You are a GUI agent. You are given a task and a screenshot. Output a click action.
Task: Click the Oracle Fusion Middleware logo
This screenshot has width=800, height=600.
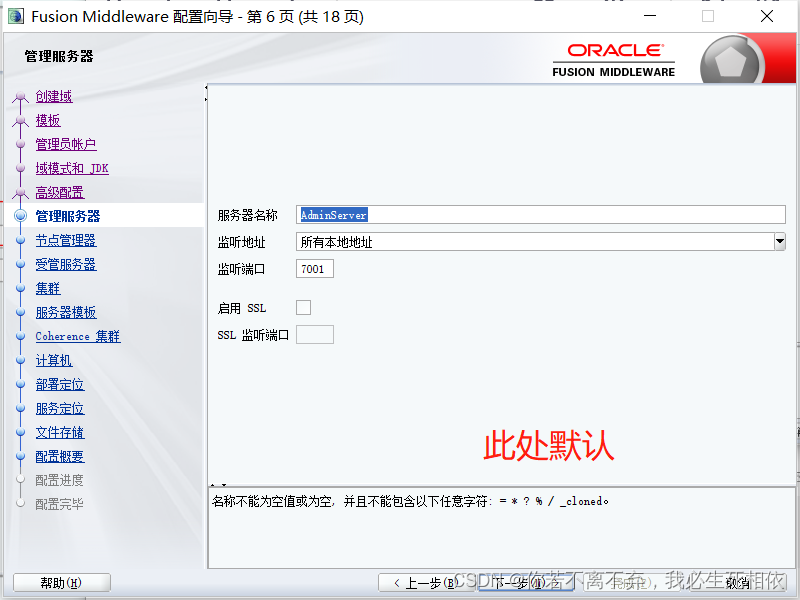[614, 60]
